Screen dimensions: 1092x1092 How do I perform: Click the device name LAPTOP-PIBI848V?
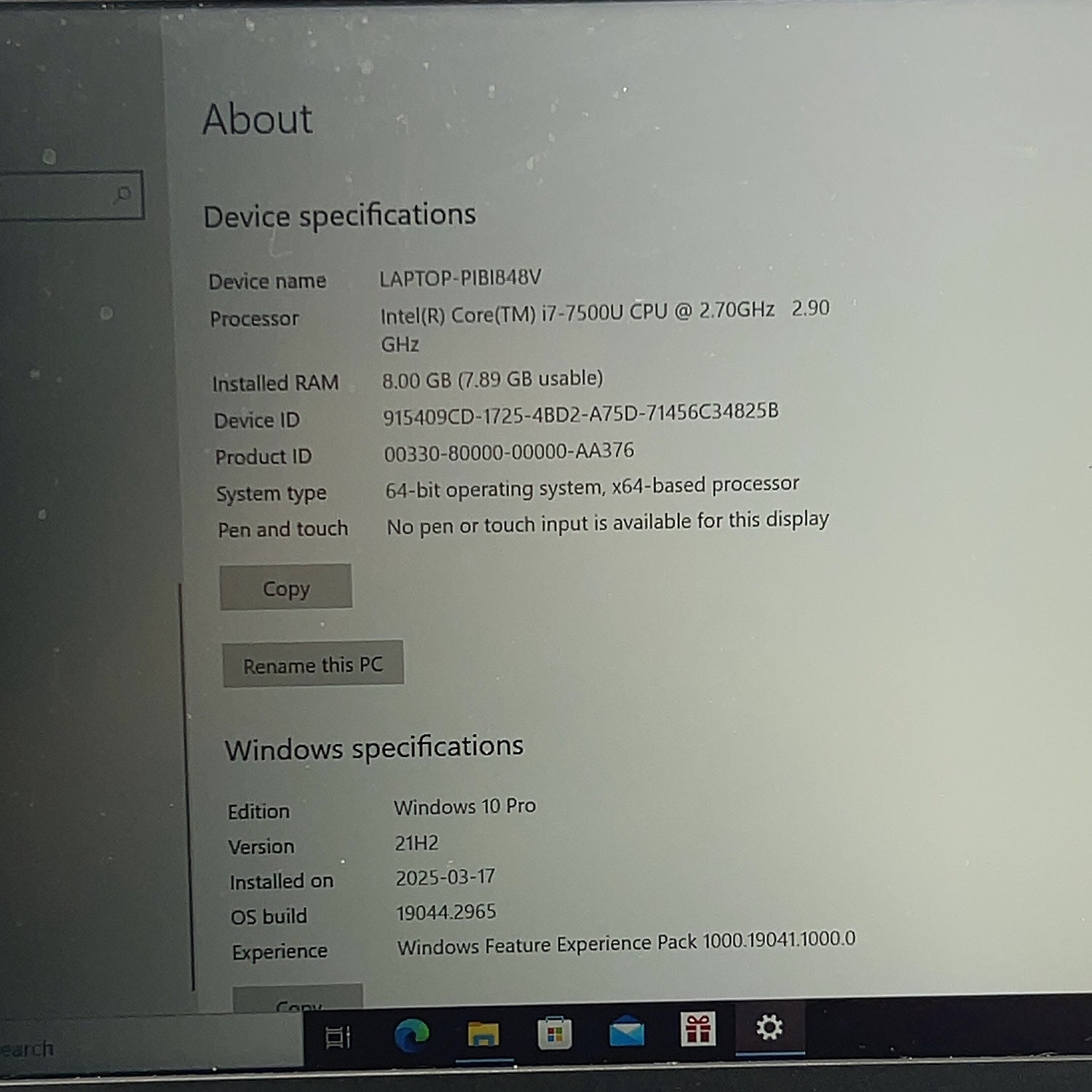460,278
